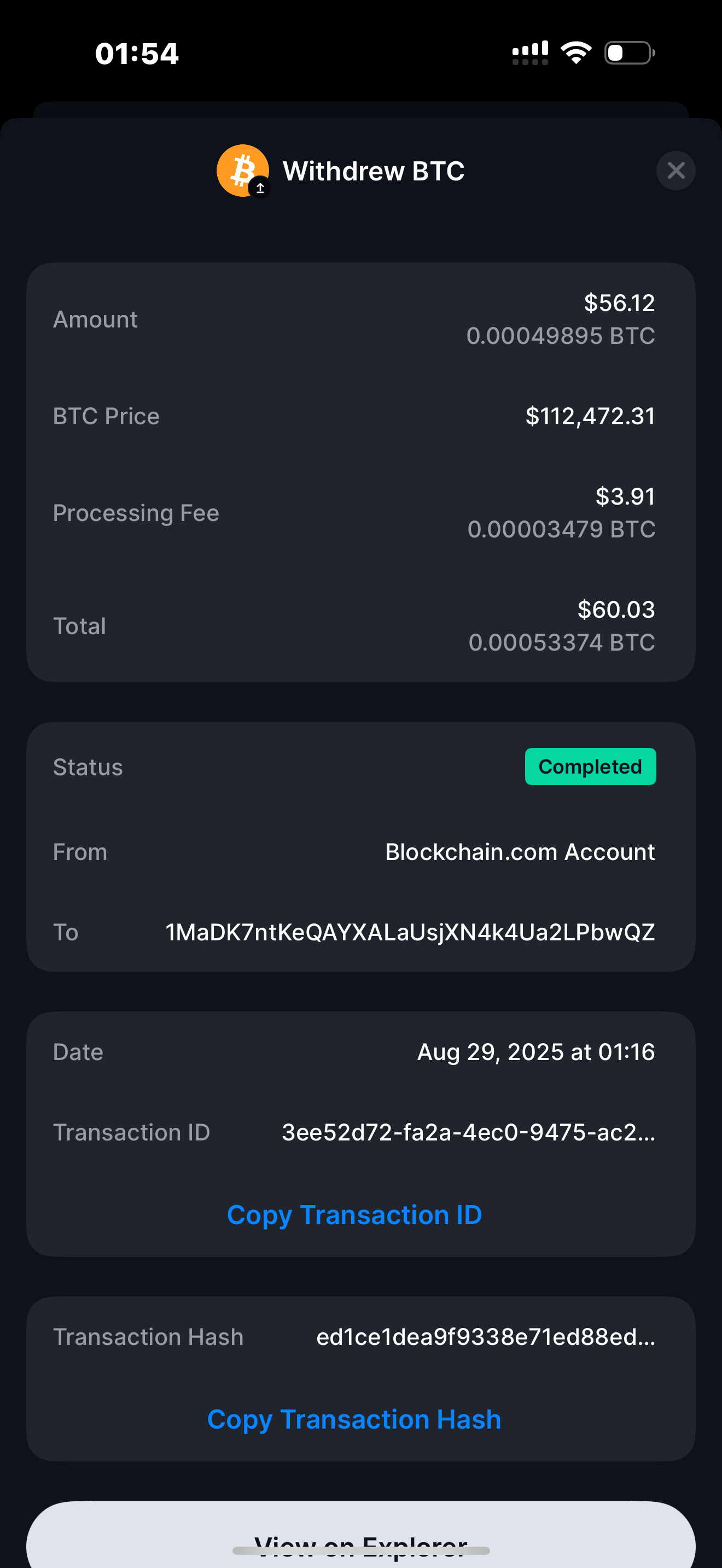
Task: Tap the BTC Price $112,472.31 value
Action: click(590, 417)
